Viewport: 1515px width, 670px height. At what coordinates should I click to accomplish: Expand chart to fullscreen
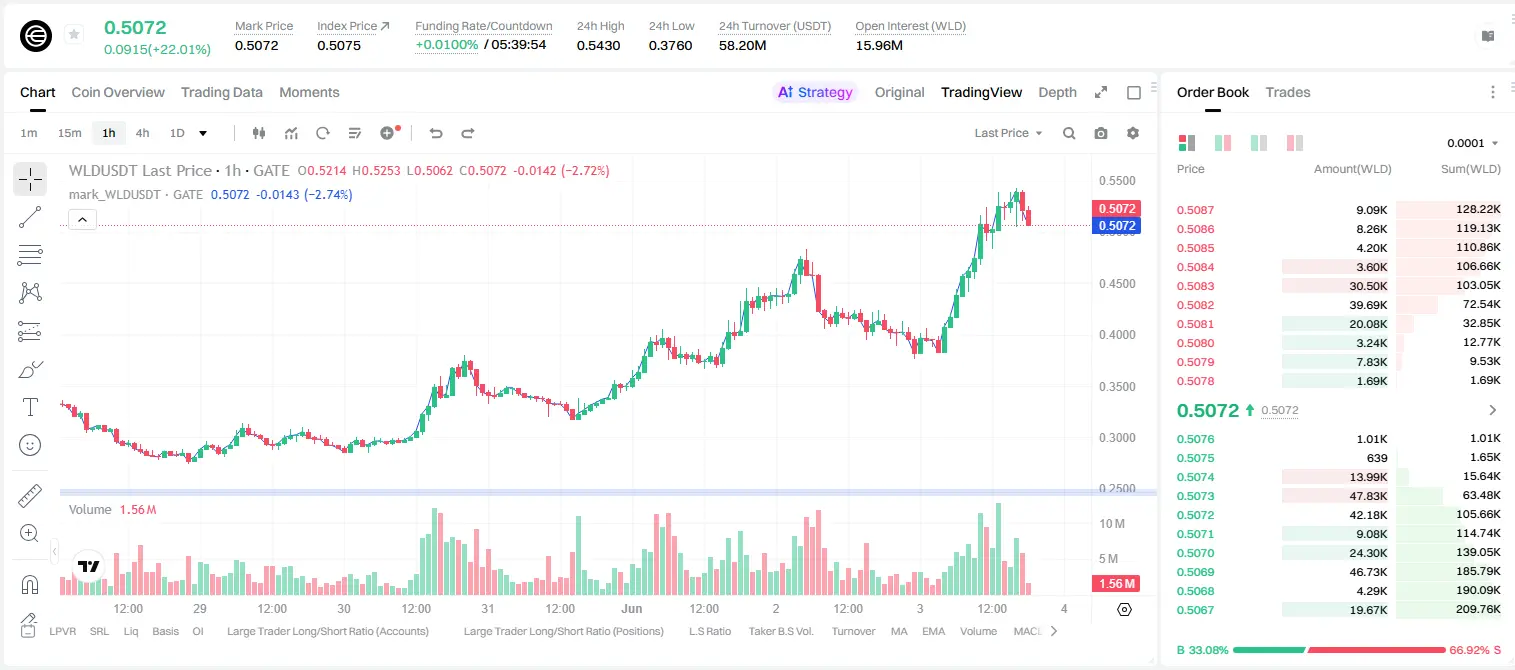[1101, 92]
